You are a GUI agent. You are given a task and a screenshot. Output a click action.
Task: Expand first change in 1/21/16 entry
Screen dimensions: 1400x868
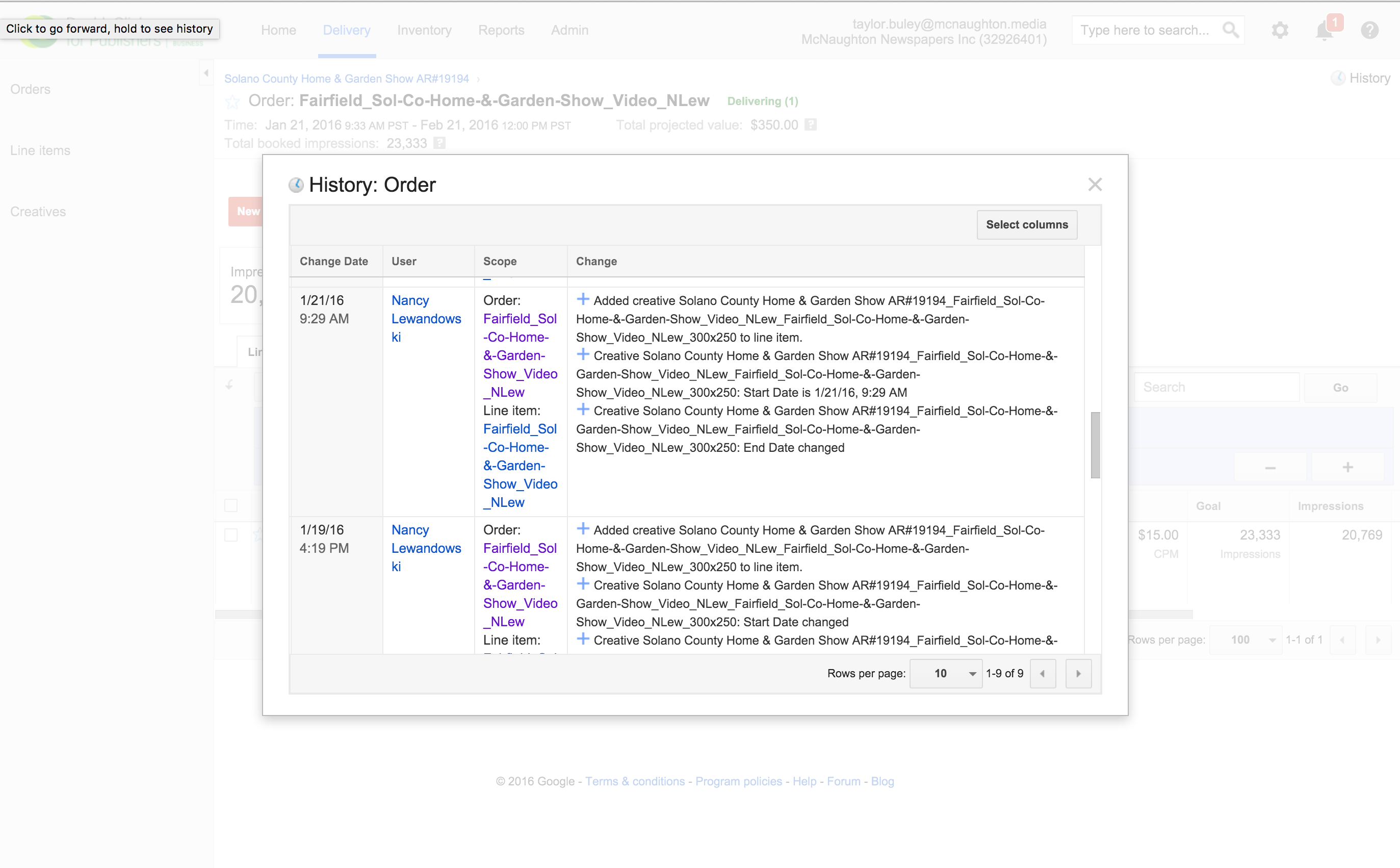point(583,300)
